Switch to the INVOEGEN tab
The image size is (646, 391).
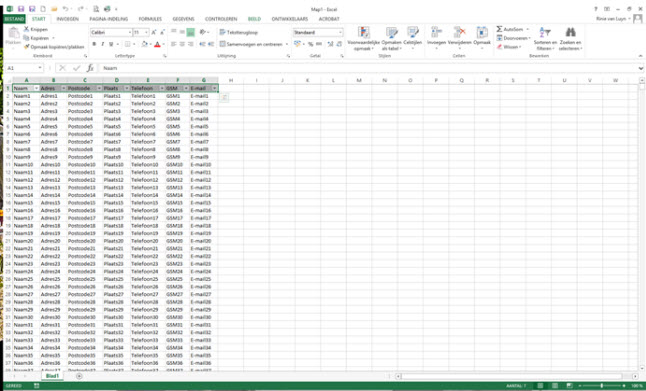tap(67, 19)
